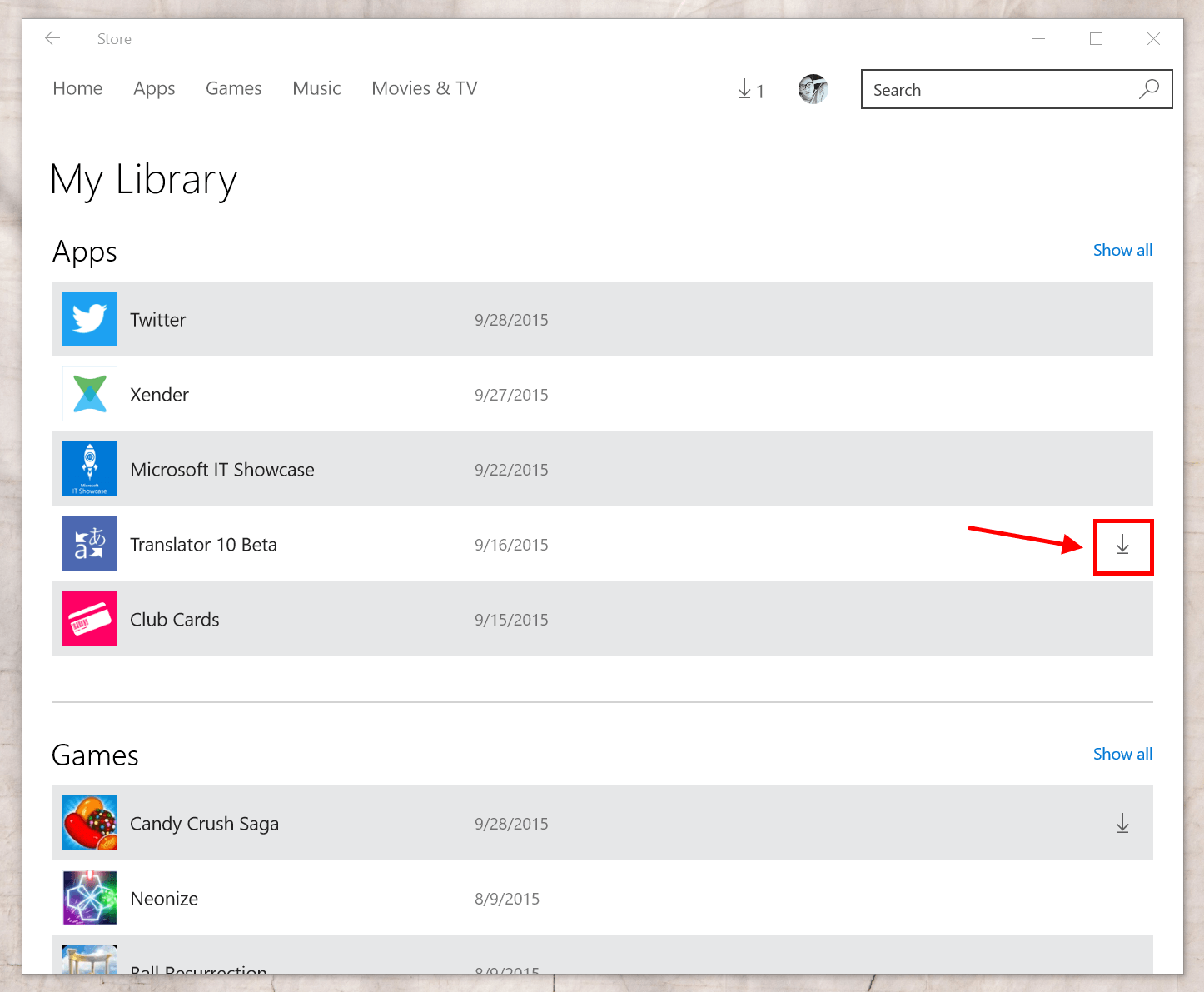The width and height of the screenshot is (1204, 992).
Task: Open the Club Cards app icon
Action: 89,619
